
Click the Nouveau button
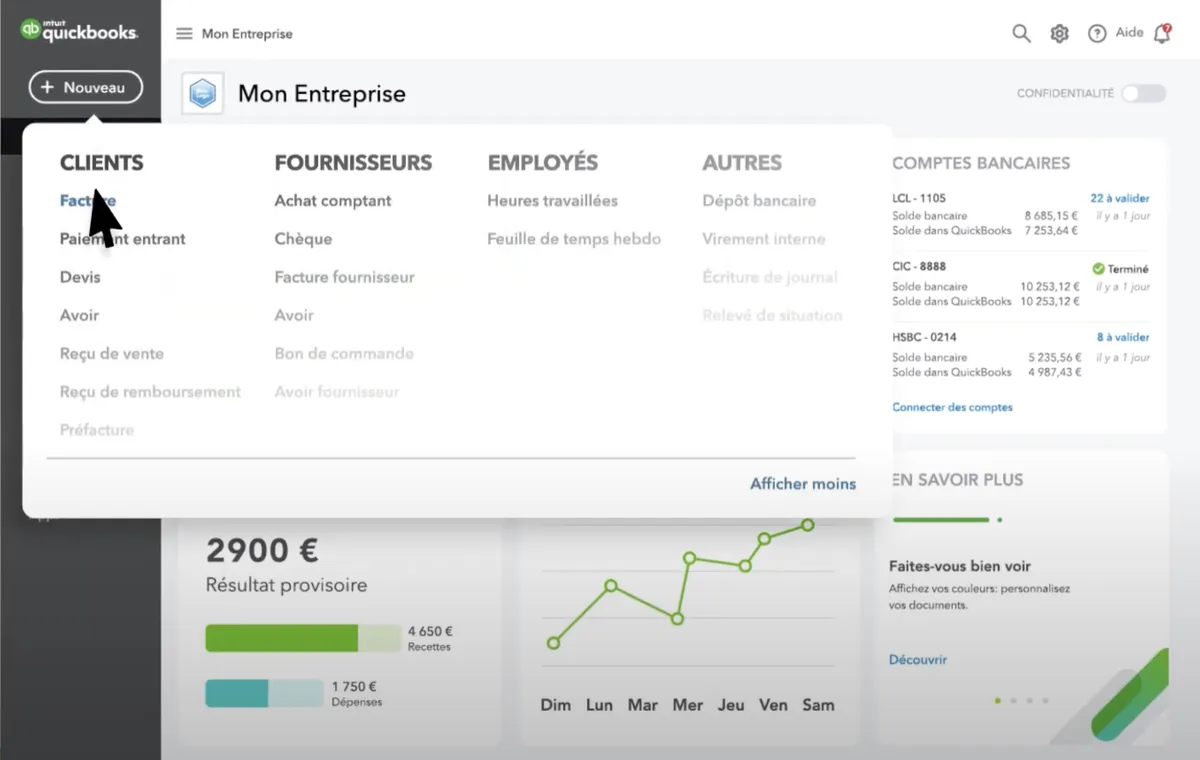pyautogui.click(x=86, y=87)
